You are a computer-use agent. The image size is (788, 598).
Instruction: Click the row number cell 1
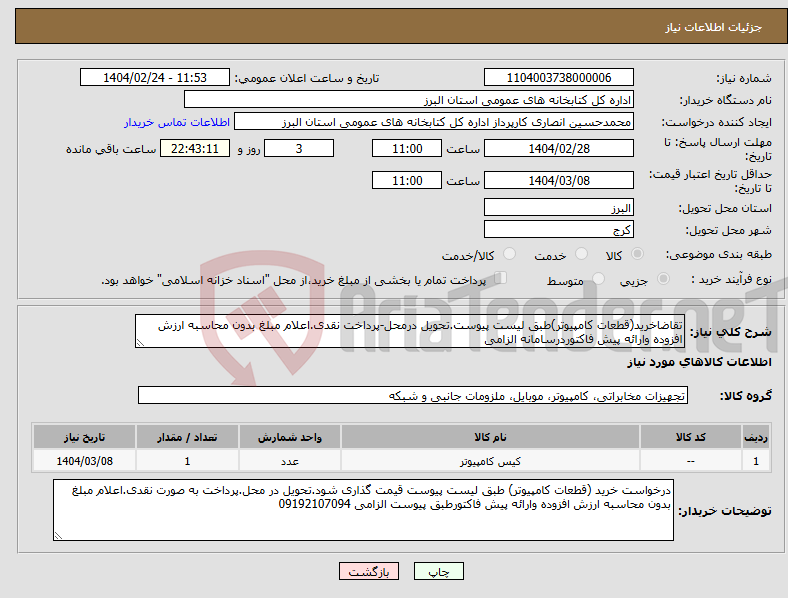(x=755, y=461)
